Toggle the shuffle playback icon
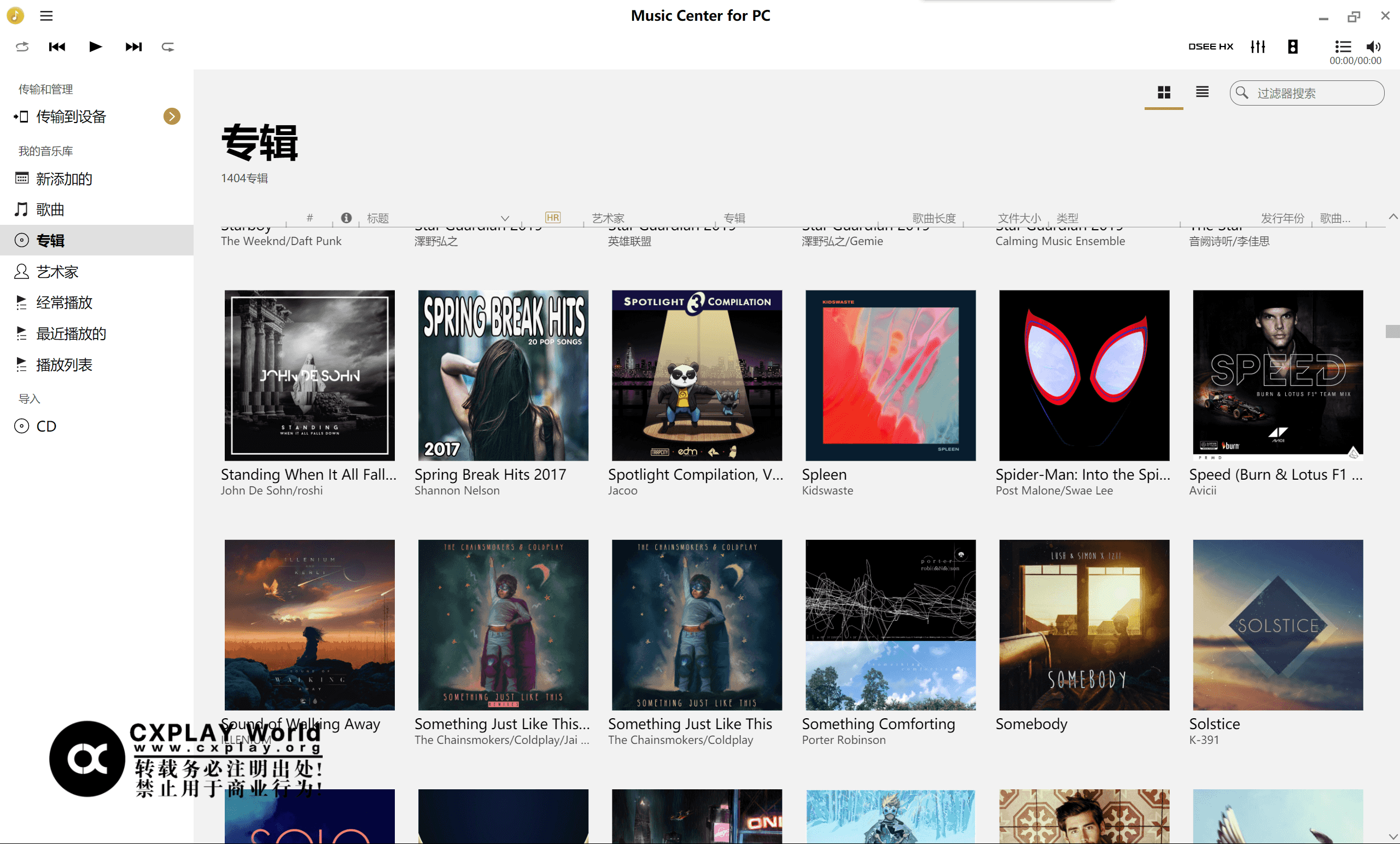 coord(21,46)
